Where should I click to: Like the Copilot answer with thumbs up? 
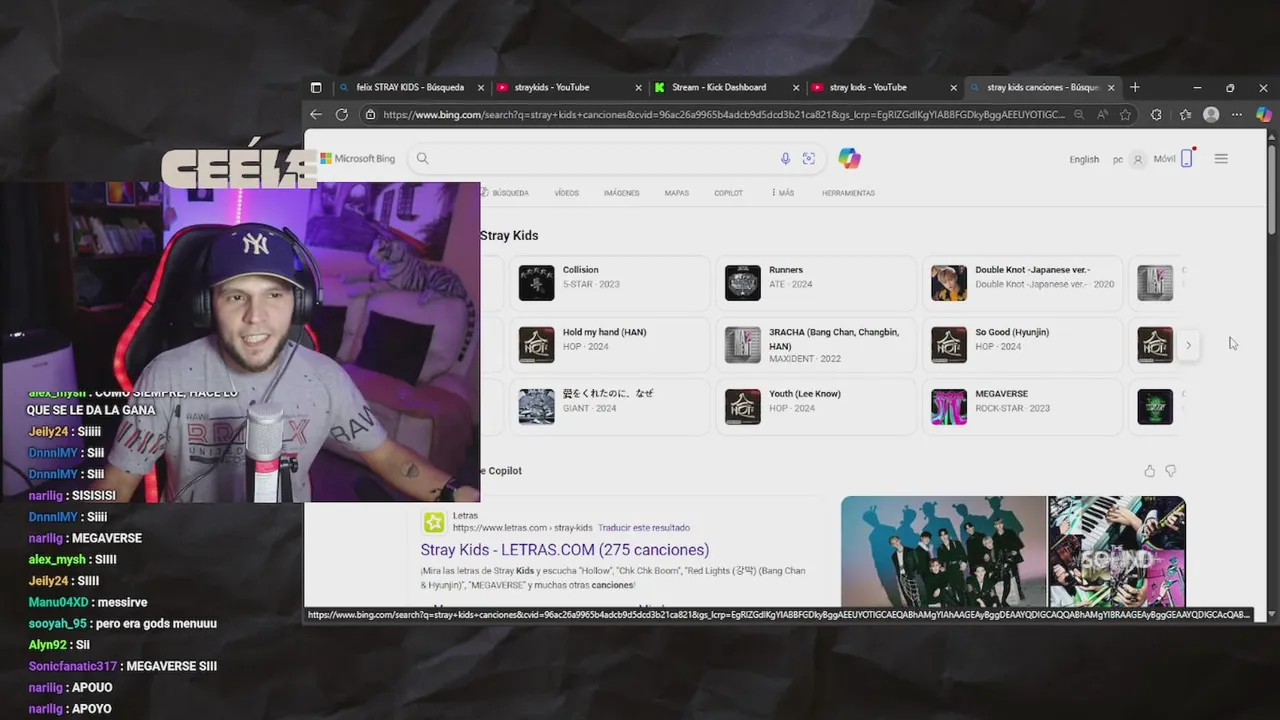click(1149, 471)
